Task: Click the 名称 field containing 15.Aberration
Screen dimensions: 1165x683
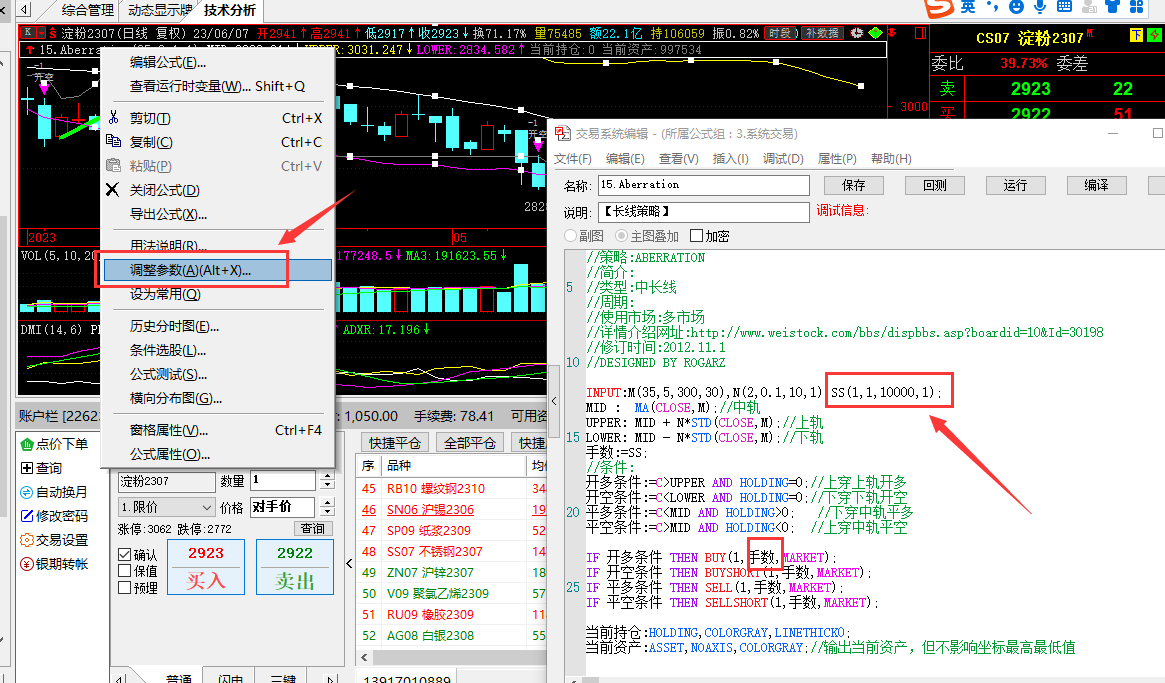Action: [704, 185]
